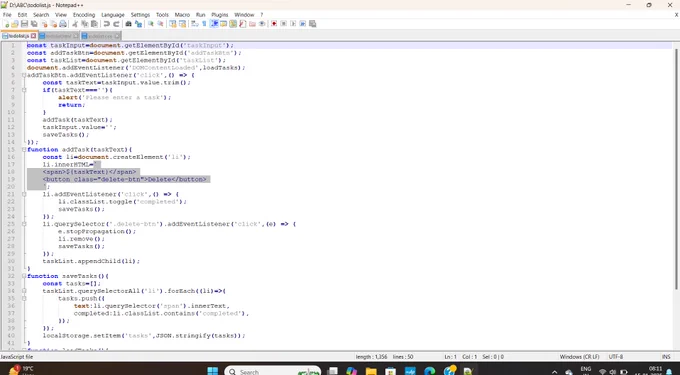Screen dimensions: 680x375
Task: Click the Zoom Out toolbar icon
Action: 160,23
